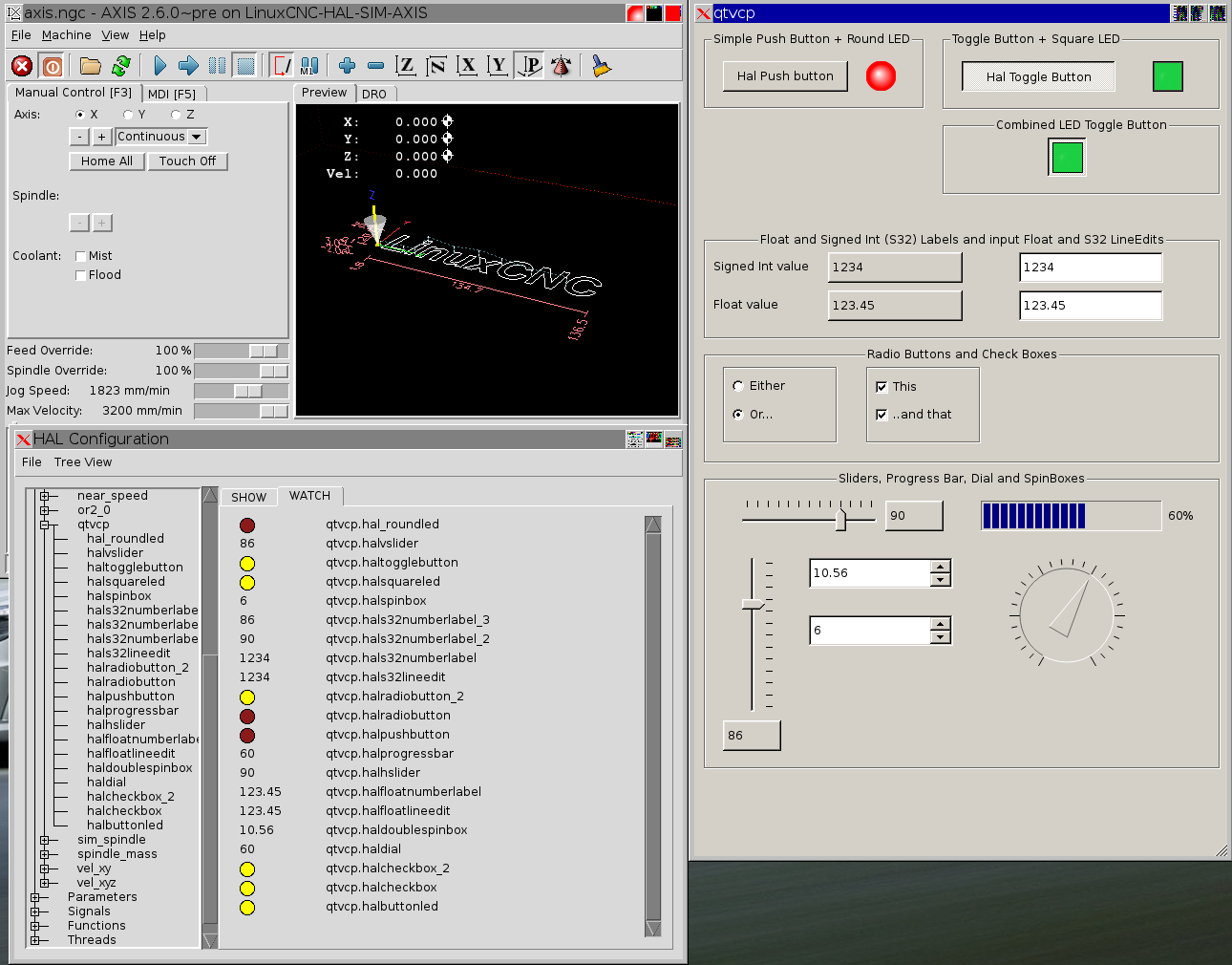1232x965 pixels.
Task: Uncheck the This checkbox in qtvcp
Action: pos(882,387)
